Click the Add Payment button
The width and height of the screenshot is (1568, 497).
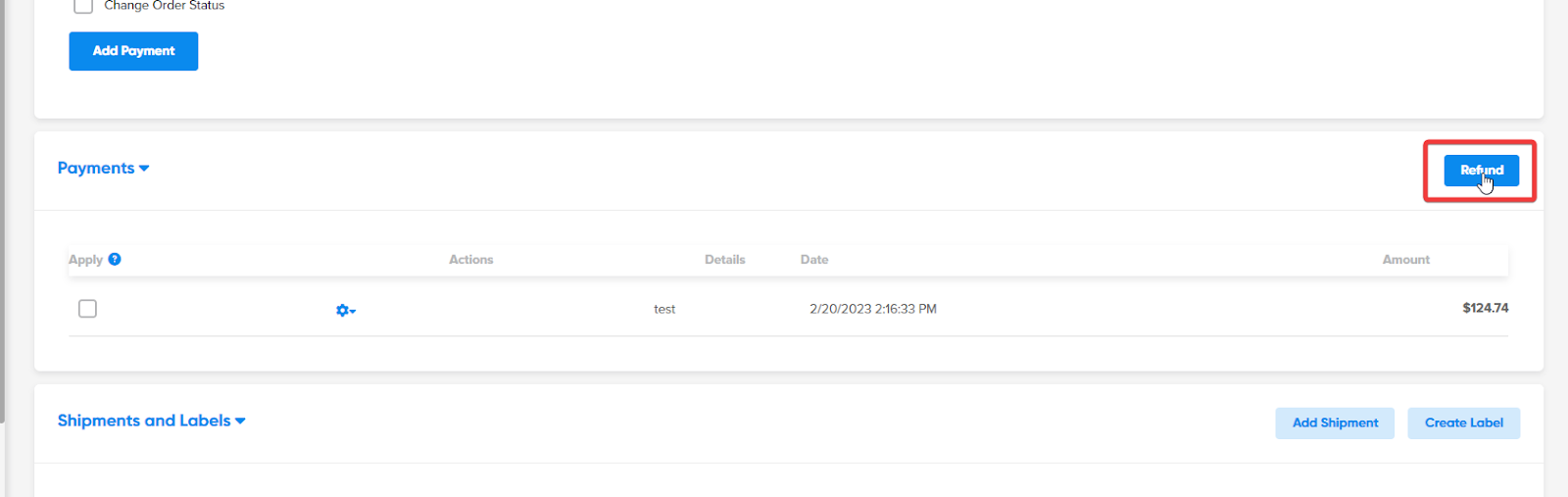click(x=133, y=51)
